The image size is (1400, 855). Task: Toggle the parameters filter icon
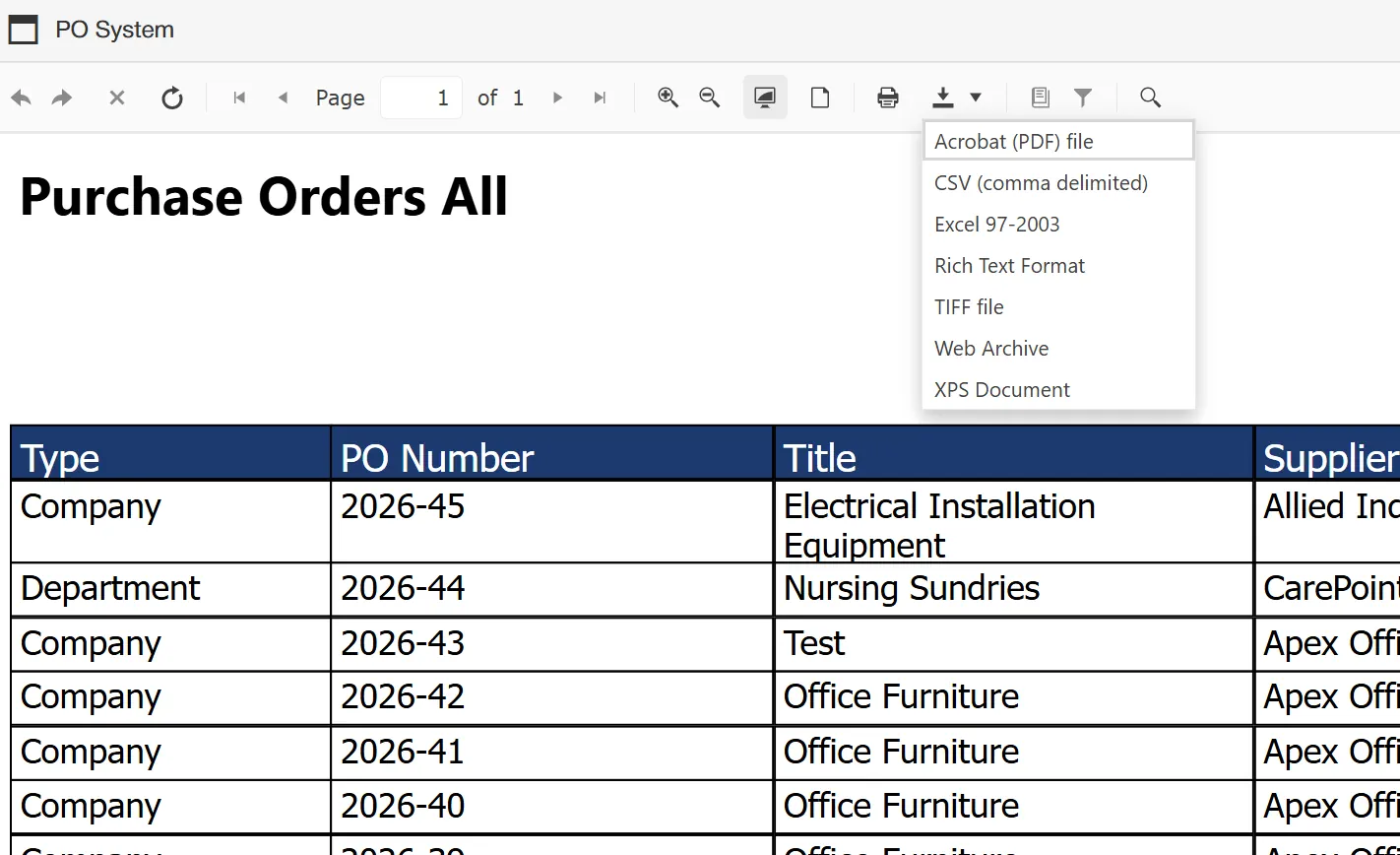pyautogui.click(x=1083, y=98)
